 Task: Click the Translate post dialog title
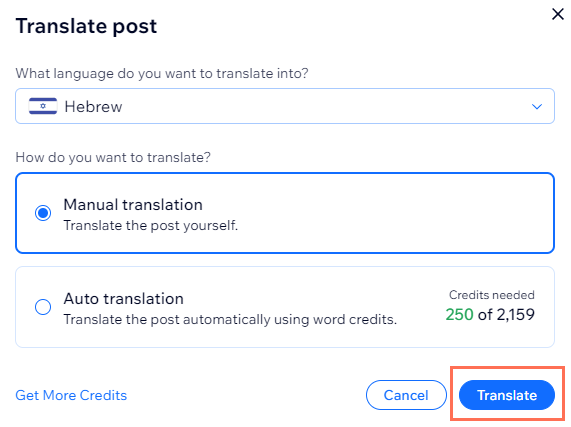[x=86, y=26]
